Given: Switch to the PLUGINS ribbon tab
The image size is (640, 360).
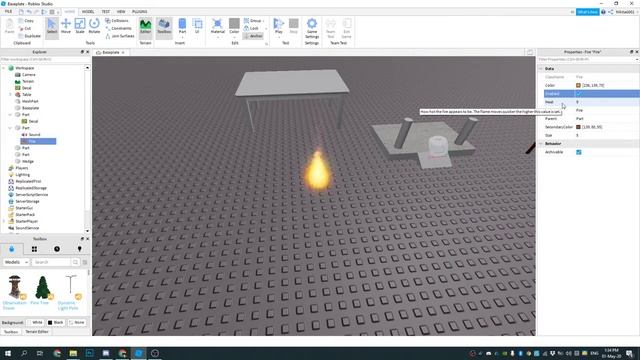Looking at the screenshot, I should pyautogui.click(x=140, y=11).
